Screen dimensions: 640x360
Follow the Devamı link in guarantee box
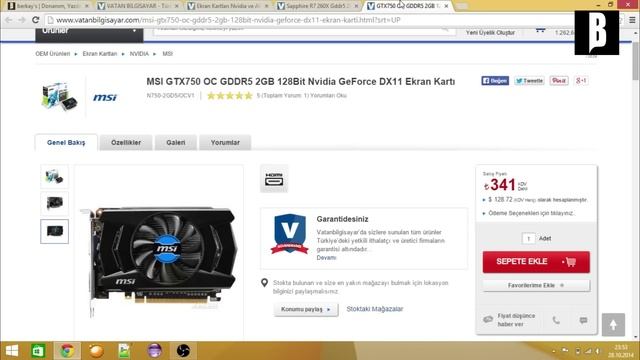(x=326, y=258)
